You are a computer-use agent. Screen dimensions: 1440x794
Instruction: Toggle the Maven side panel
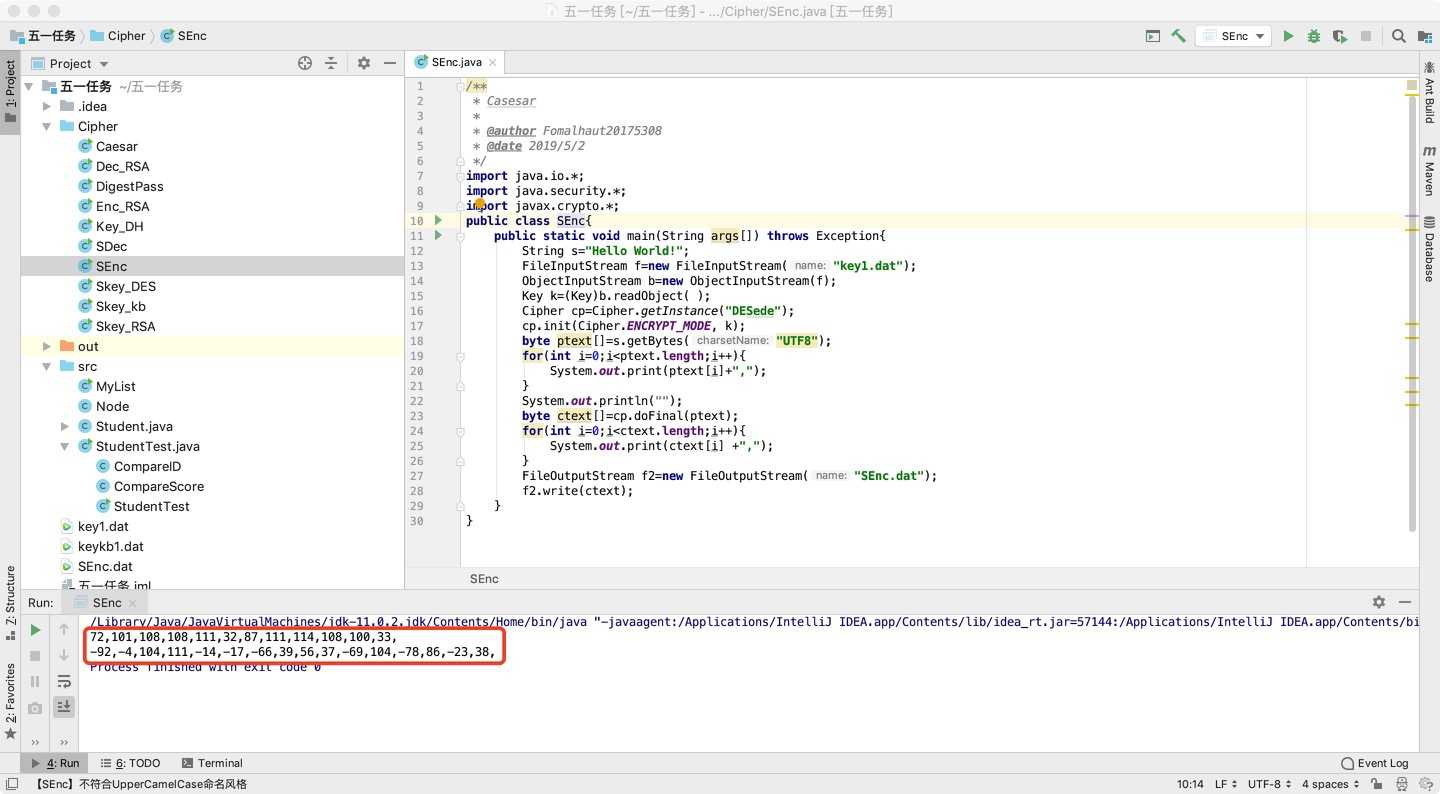pos(1429,170)
